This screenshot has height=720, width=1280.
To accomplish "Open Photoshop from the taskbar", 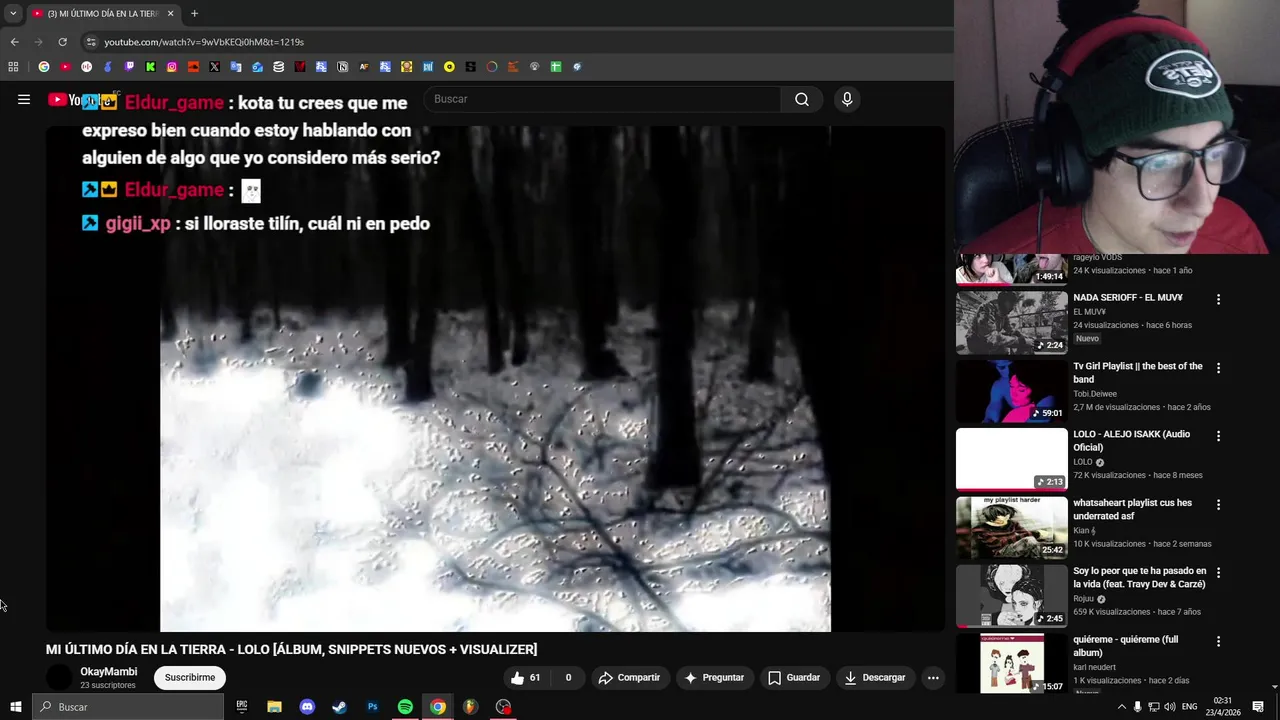I will coord(372,707).
